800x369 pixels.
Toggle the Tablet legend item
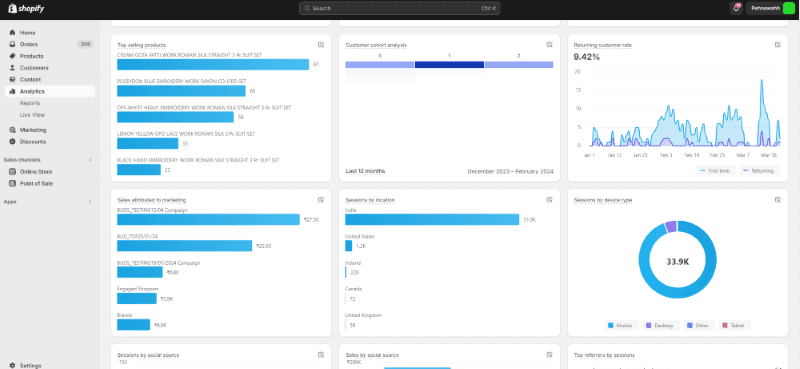(735, 326)
